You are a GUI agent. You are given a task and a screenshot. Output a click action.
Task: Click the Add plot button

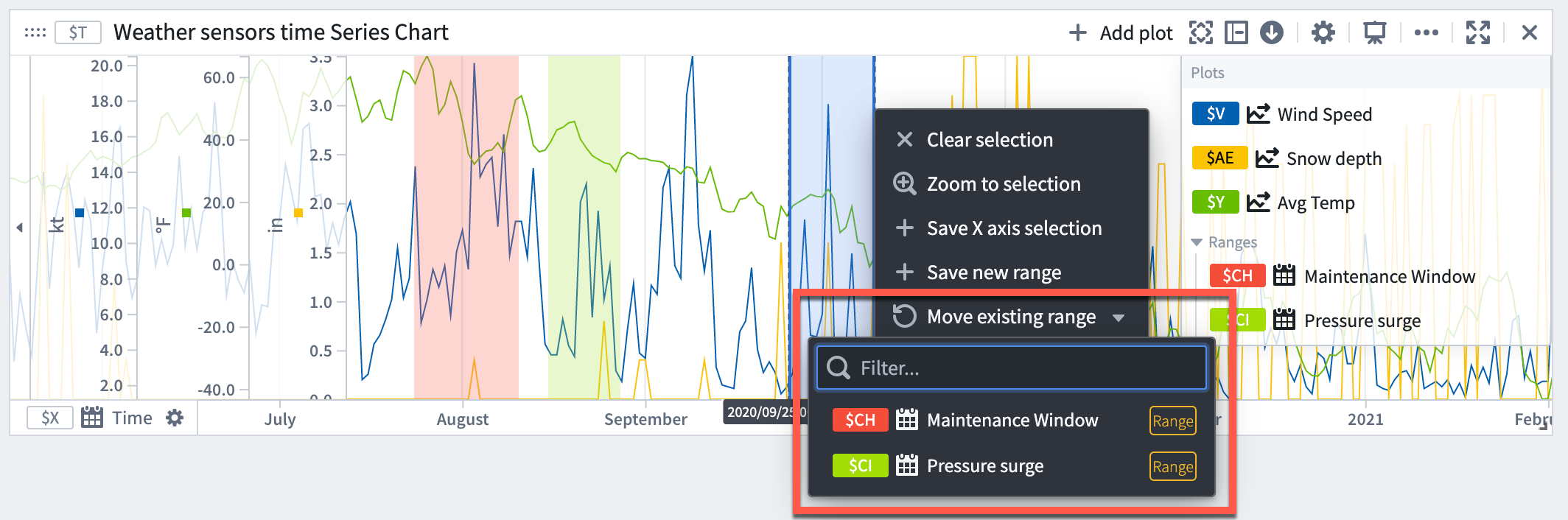tap(1121, 32)
